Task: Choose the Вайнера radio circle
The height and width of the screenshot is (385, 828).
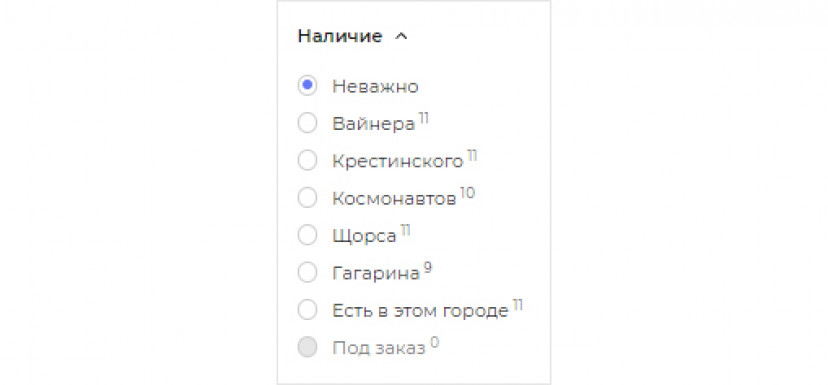Action: click(x=307, y=123)
